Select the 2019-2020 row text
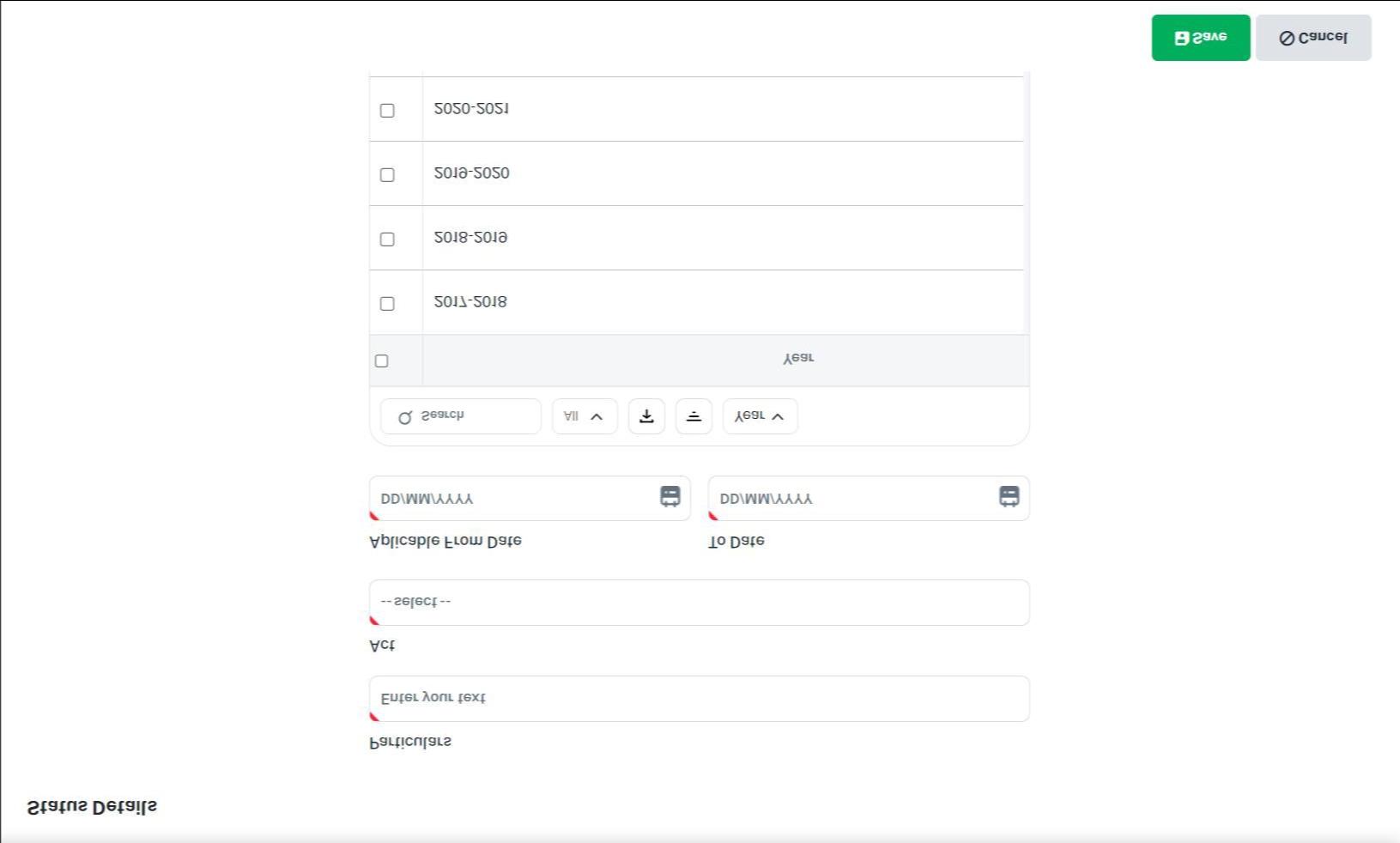The image size is (1400, 843). coord(471,173)
